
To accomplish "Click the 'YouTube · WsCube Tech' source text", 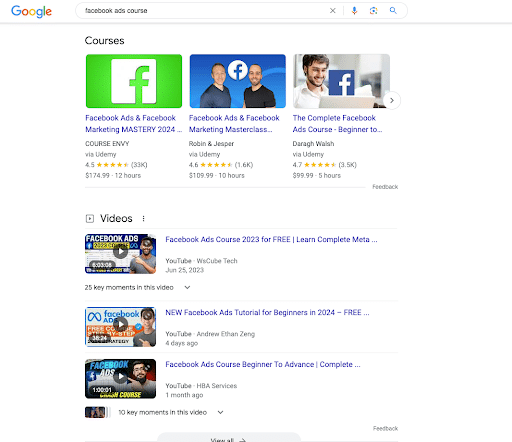I will tap(201, 261).
